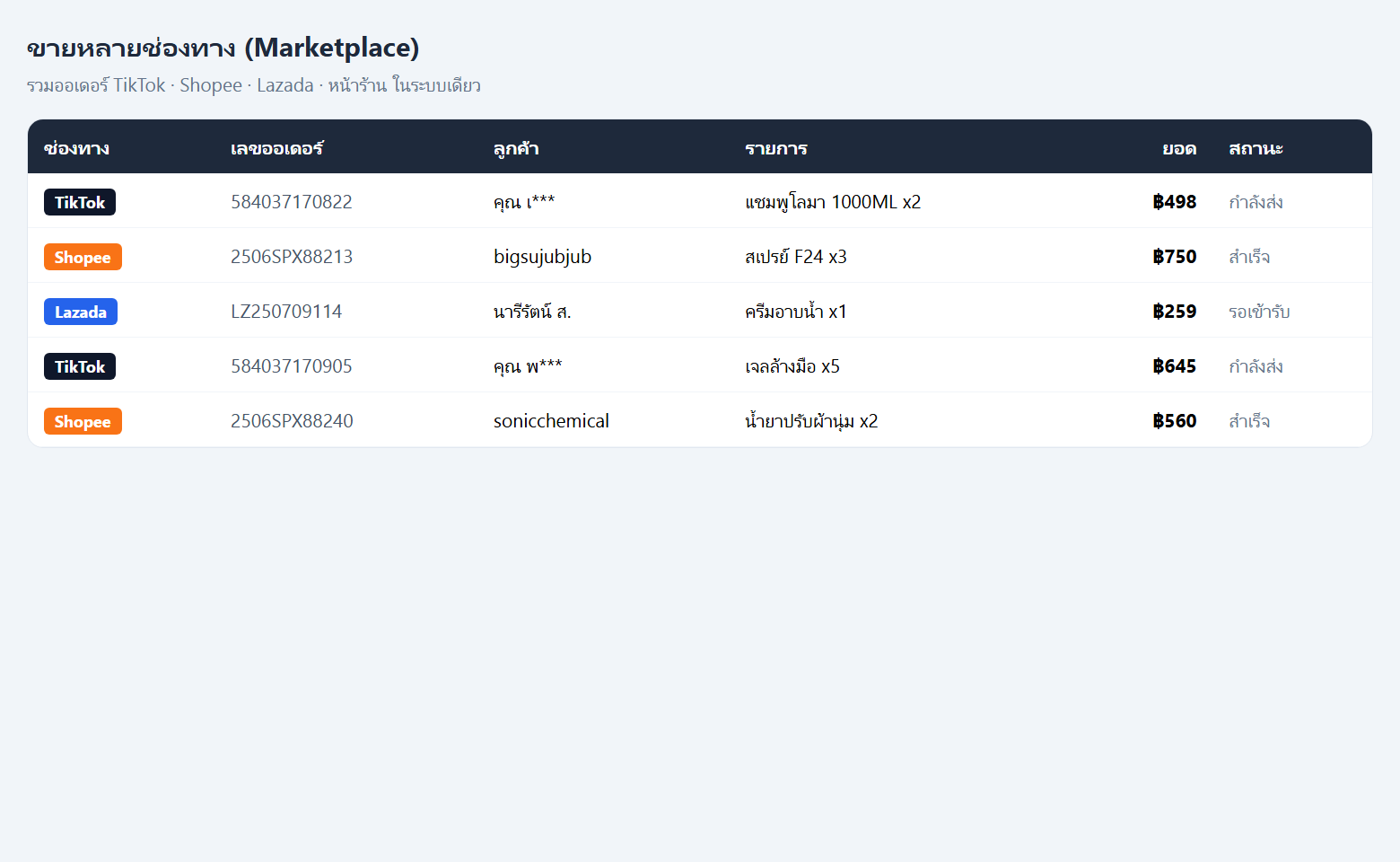Click customer name sonicchemical

point(551,421)
